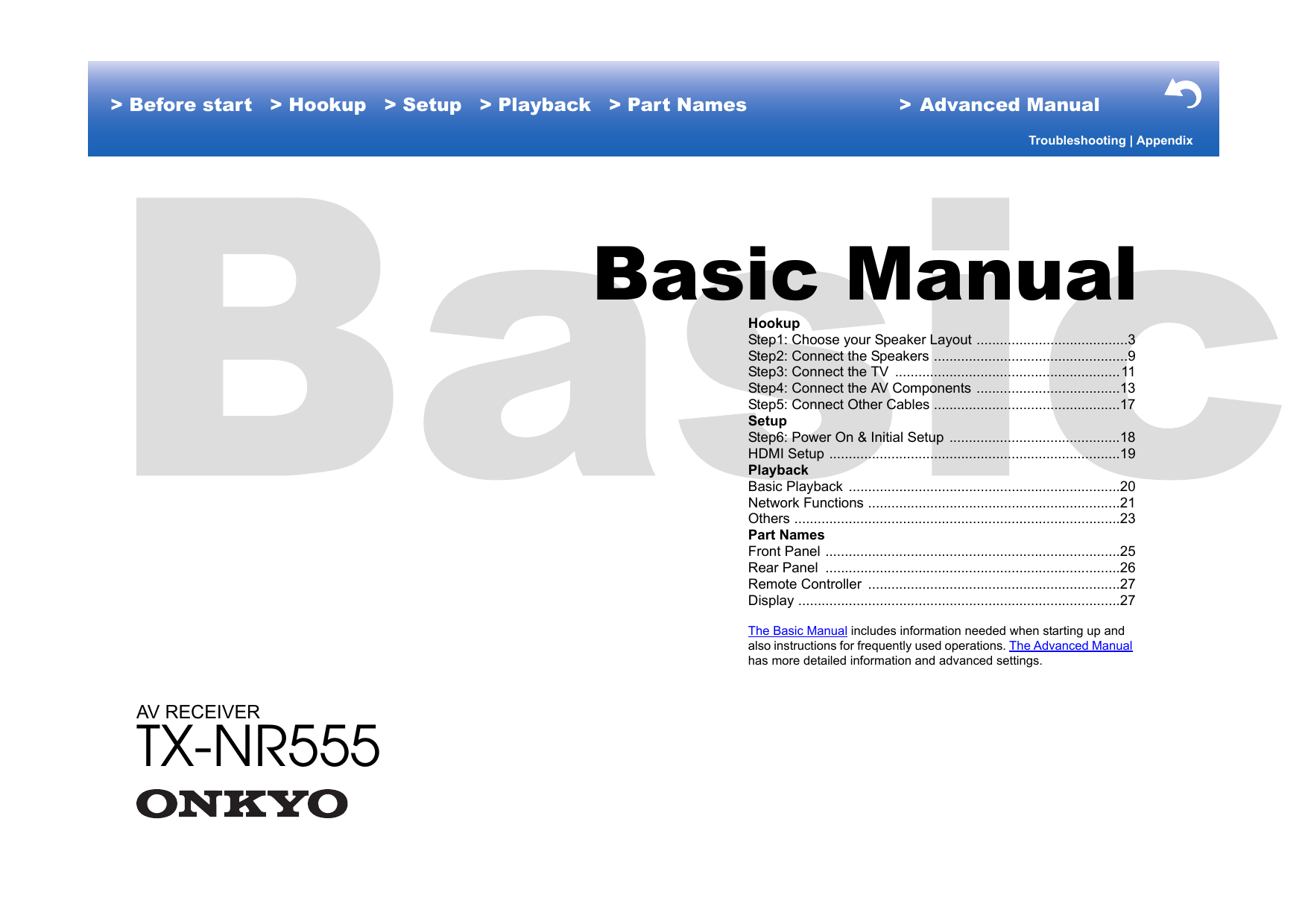The width and height of the screenshot is (1308, 924).
Task: Click the TX-NR555 model name
Action: tap(258, 747)
